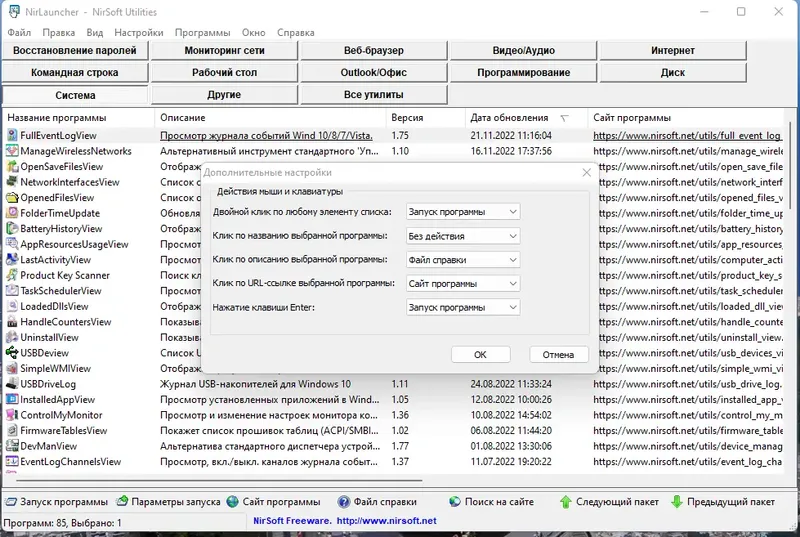
Task: Open Двойной клик по любому элементу dropdown
Action: point(463,212)
